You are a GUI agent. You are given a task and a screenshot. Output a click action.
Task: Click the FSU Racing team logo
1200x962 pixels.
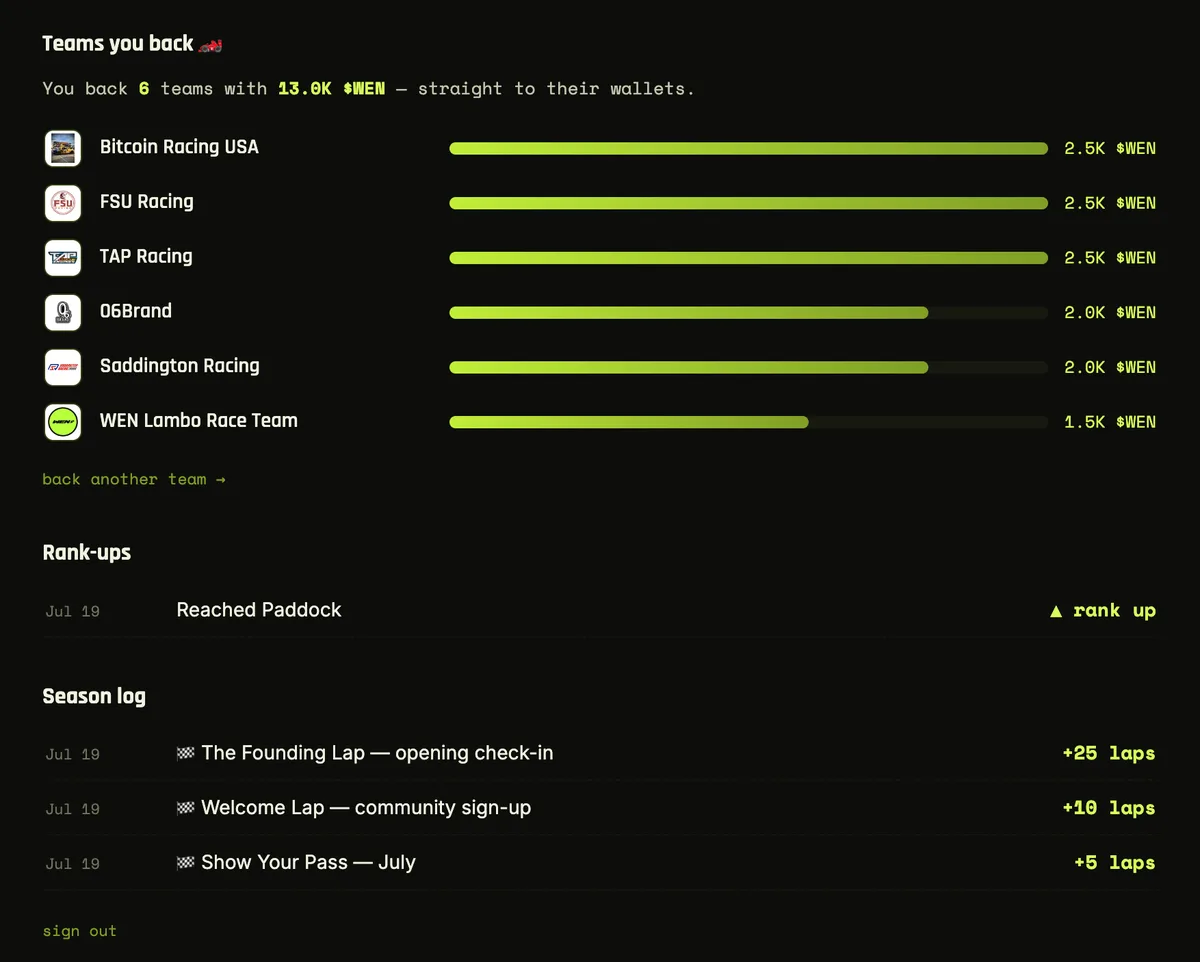[63, 203]
